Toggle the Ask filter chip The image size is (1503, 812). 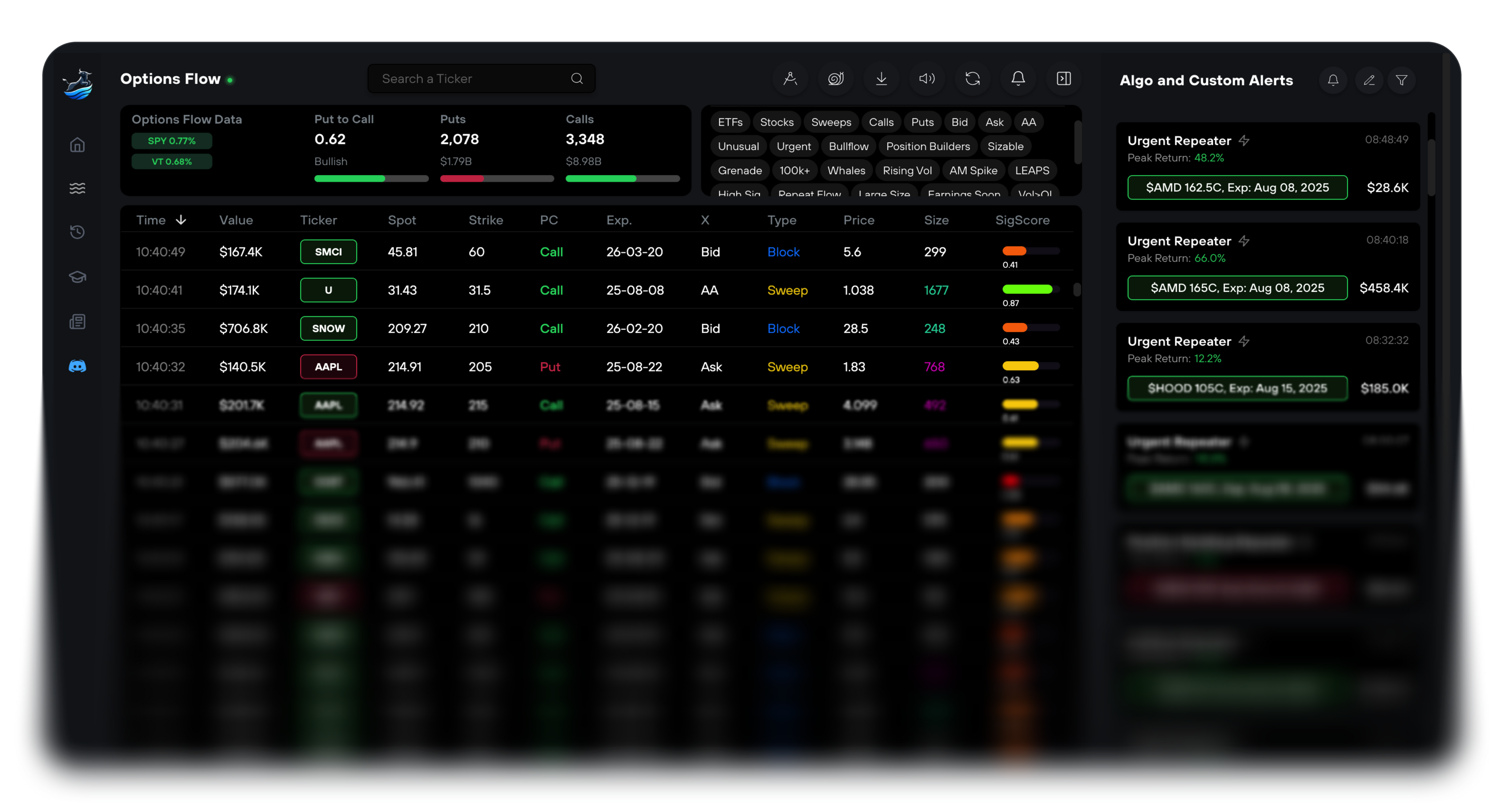[994, 122]
